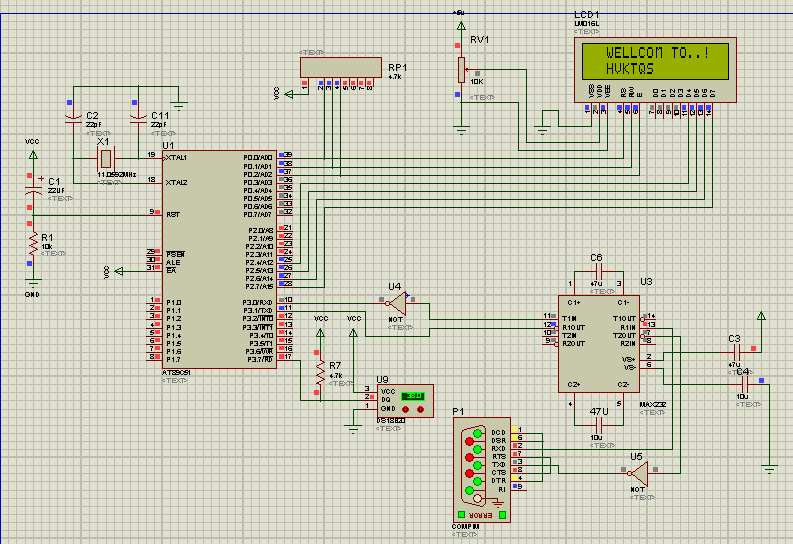Select the U5 NOT gate

point(637,472)
